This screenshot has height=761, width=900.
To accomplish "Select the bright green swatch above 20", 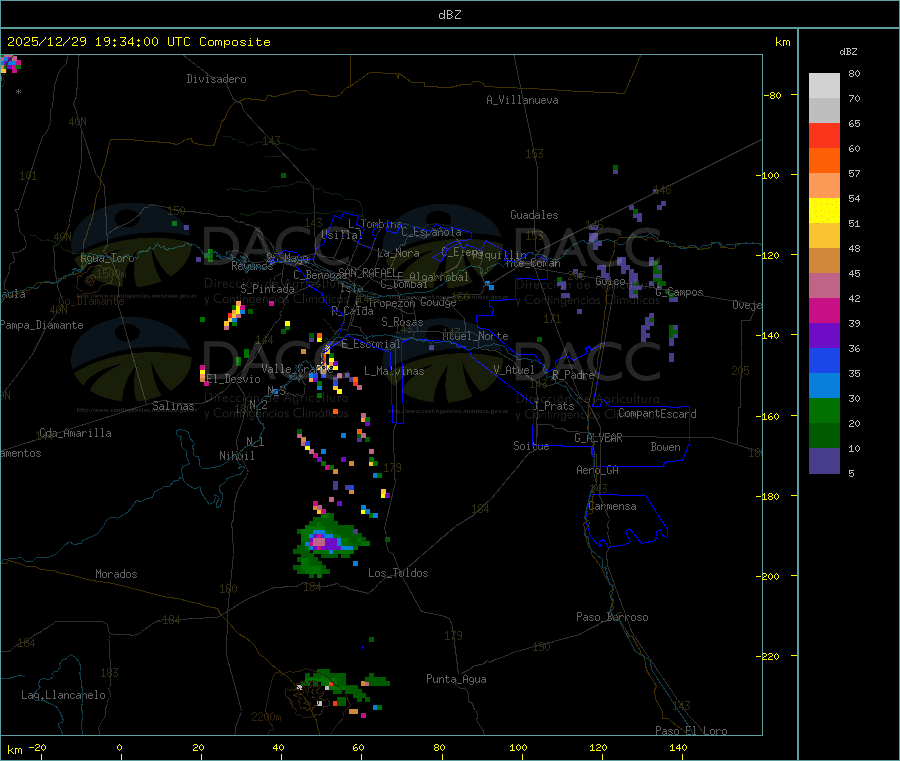I will pyautogui.click(x=824, y=410).
